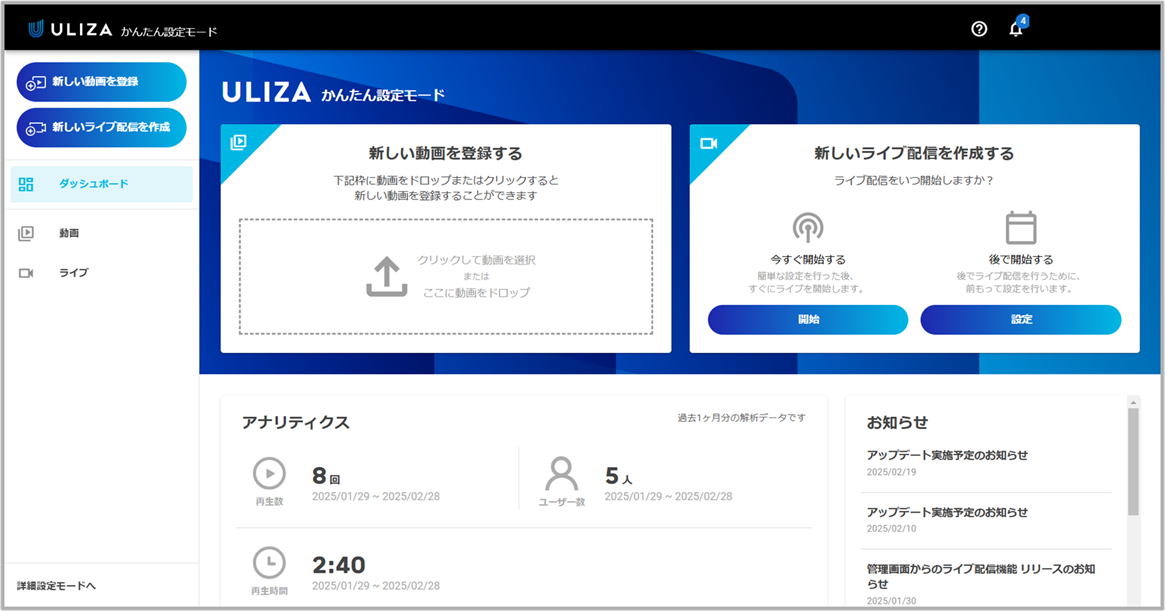Click the アナリティクス heading

click(296, 422)
